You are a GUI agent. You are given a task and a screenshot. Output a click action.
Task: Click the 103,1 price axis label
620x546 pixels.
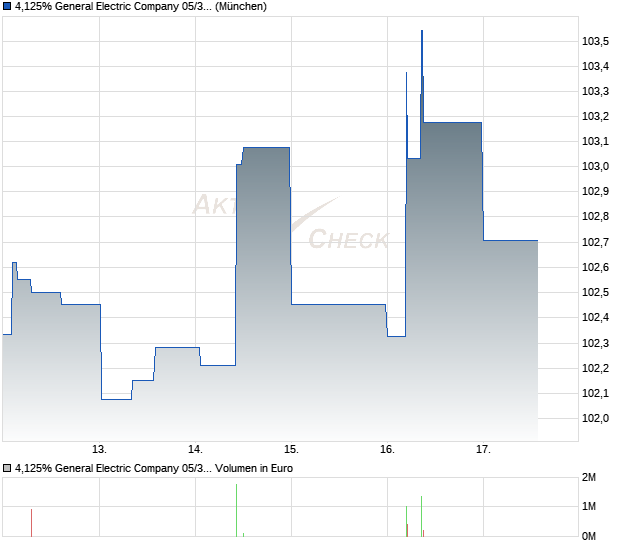point(595,141)
